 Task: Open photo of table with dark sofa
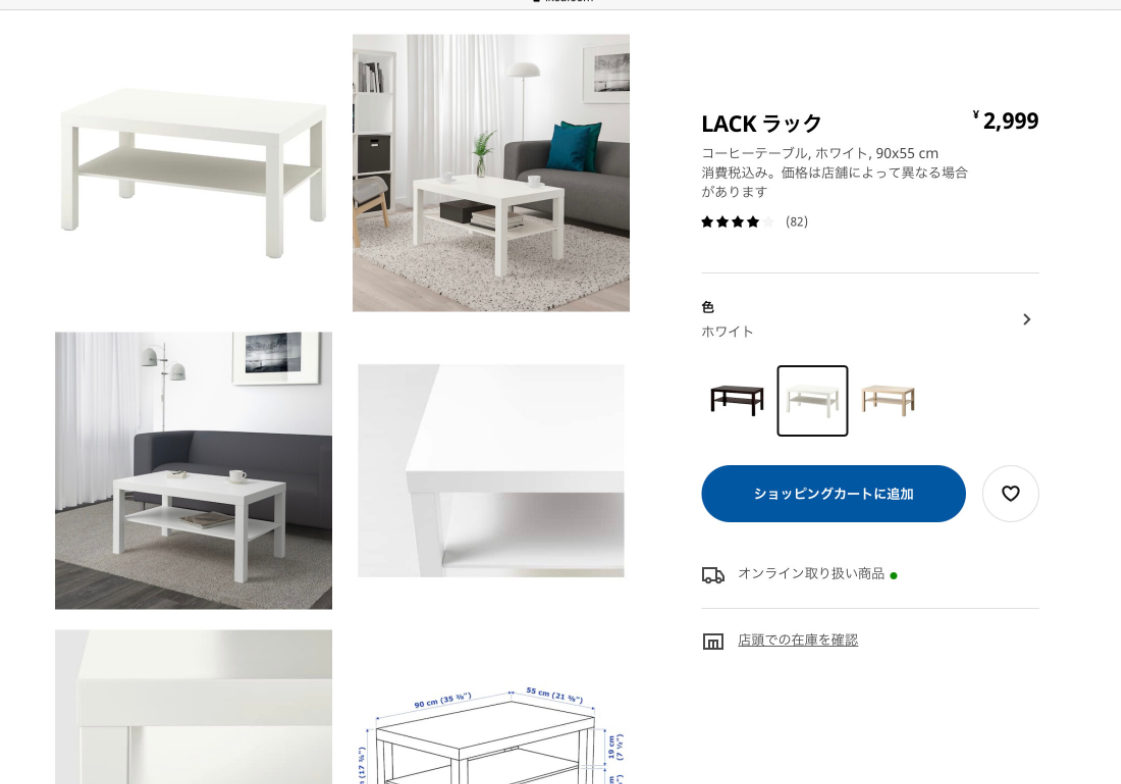click(193, 470)
